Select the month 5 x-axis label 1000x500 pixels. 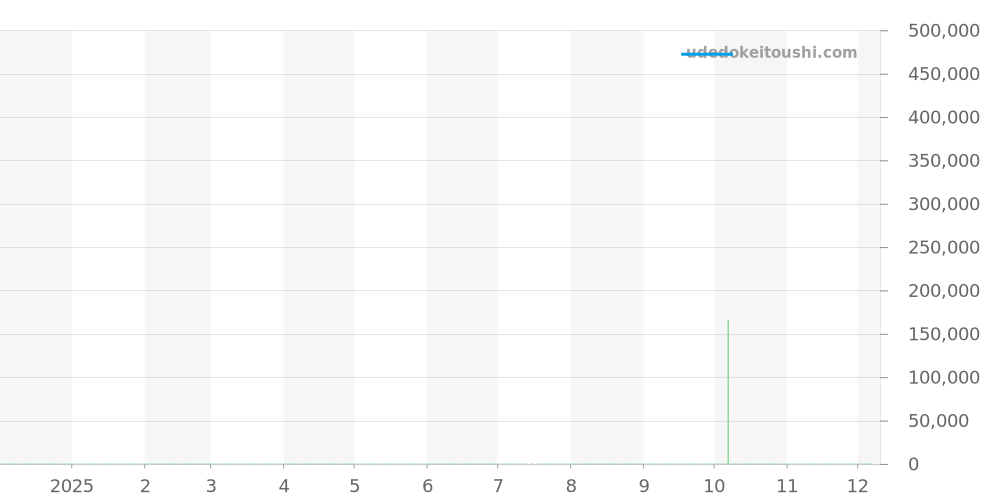354,487
